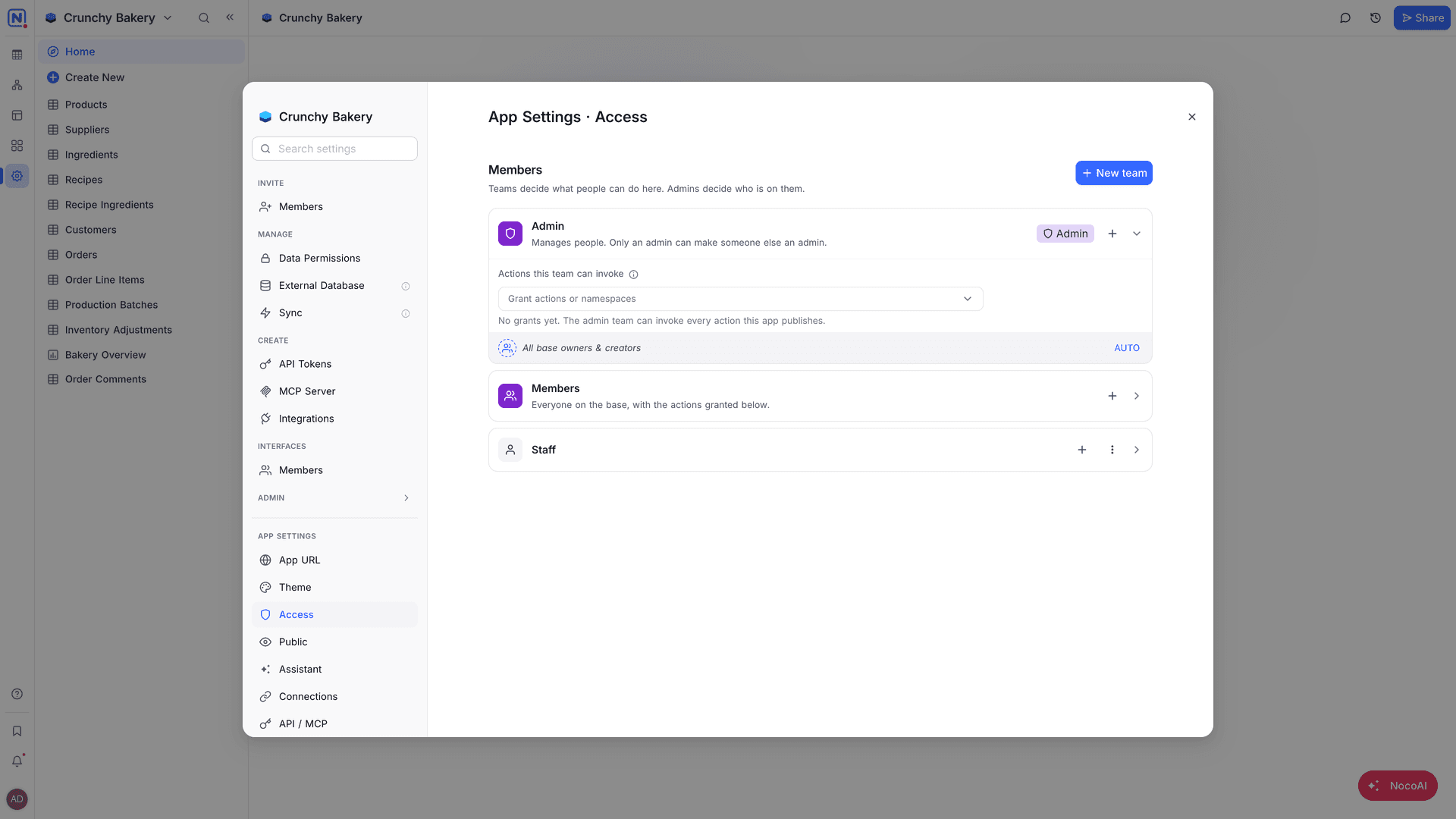Open the notifications bell icon
Screen dimensions: 1456x819
(17, 761)
